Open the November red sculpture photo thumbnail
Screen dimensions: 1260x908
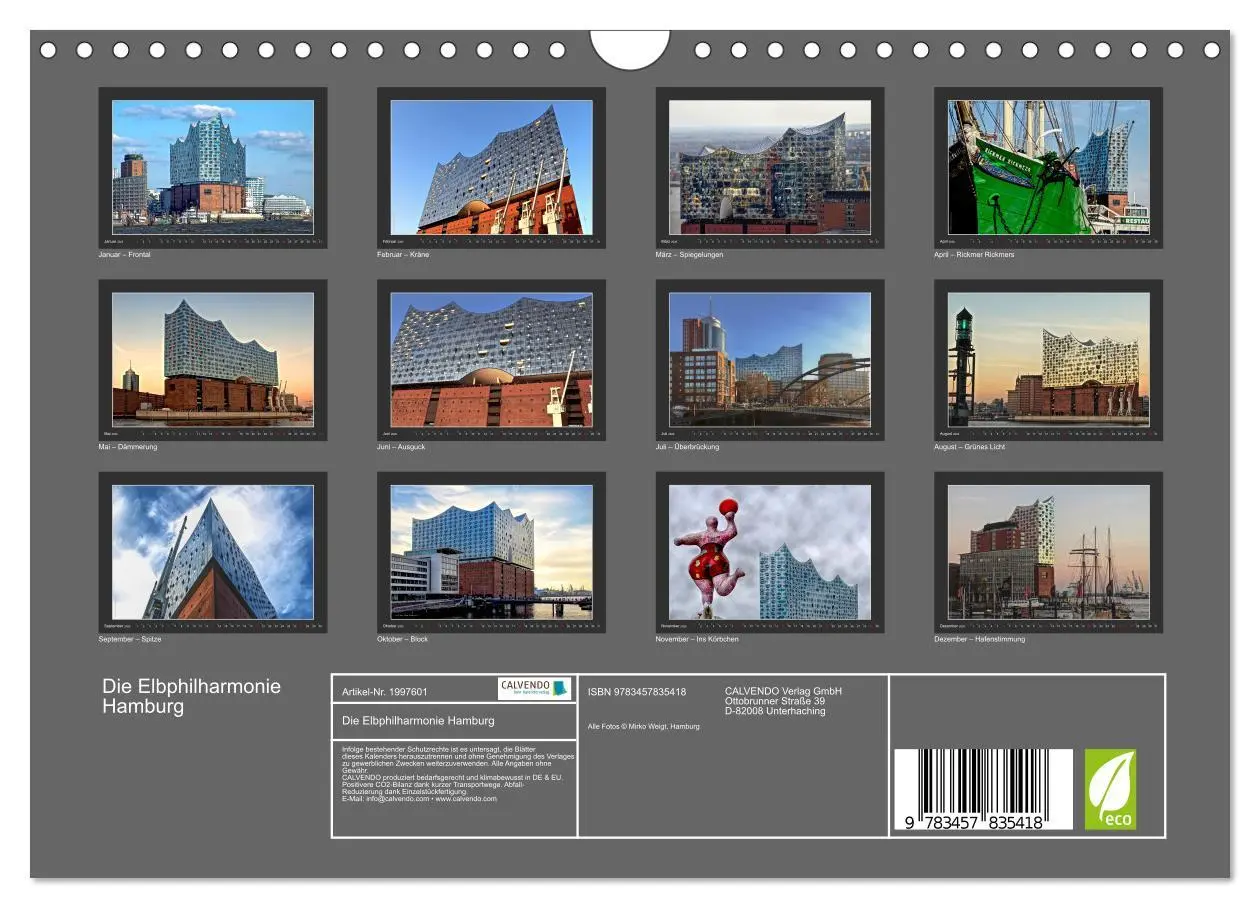770,553
